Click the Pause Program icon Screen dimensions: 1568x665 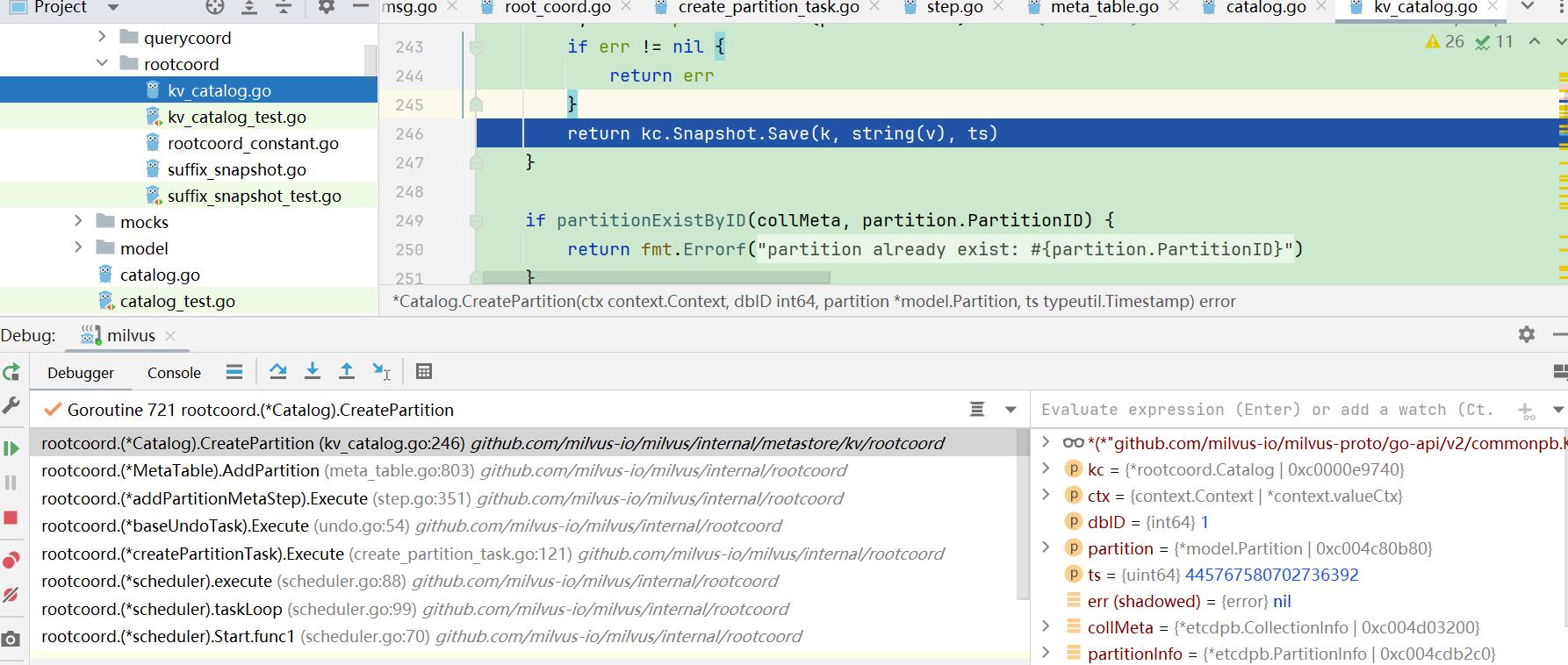pyautogui.click(x=11, y=483)
